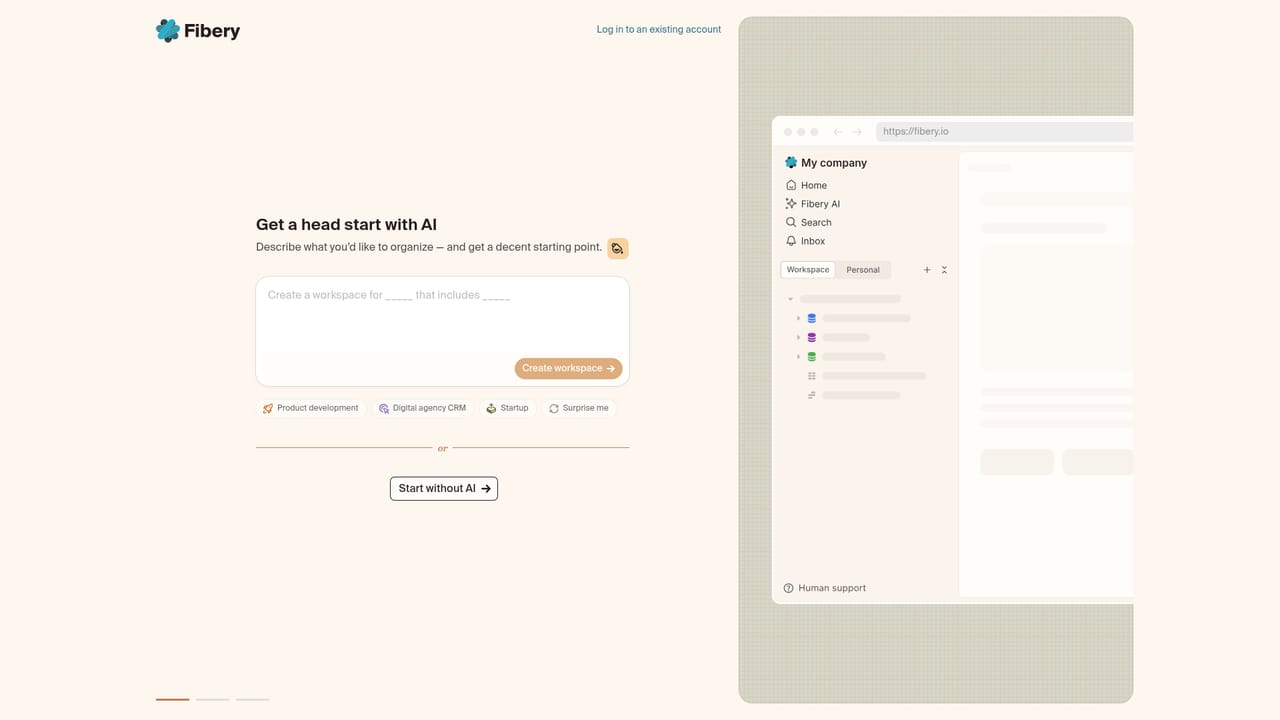
Task: Click the plus icon next to Personal tab
Action: click(x=927, y=270)
